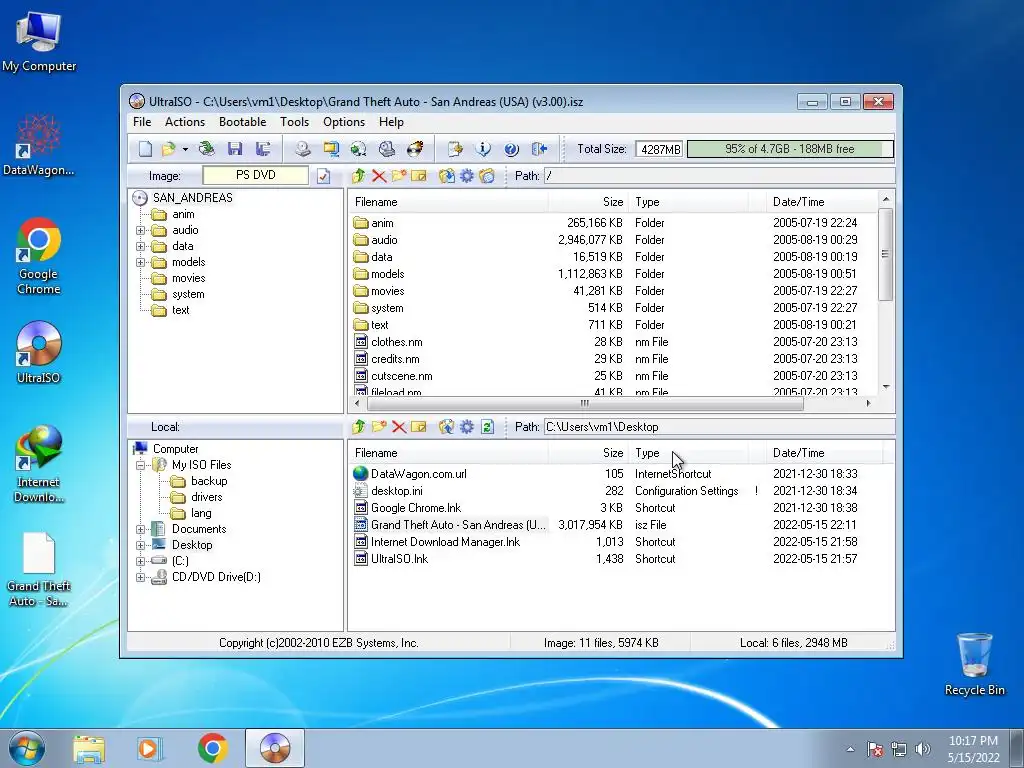Screen dimensions: 1024x768
Task: Expand the models folder in image tree
Action: (x=140, y=263)
